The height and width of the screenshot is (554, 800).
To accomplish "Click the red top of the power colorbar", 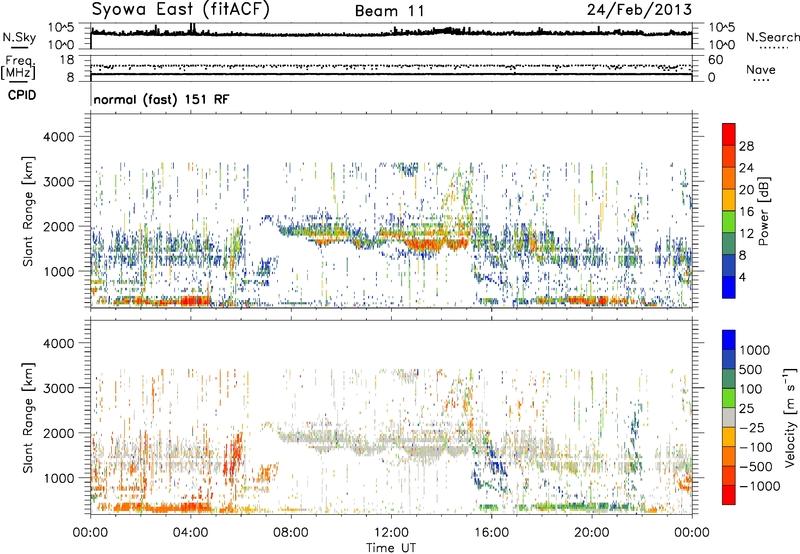I will point(729,134).
